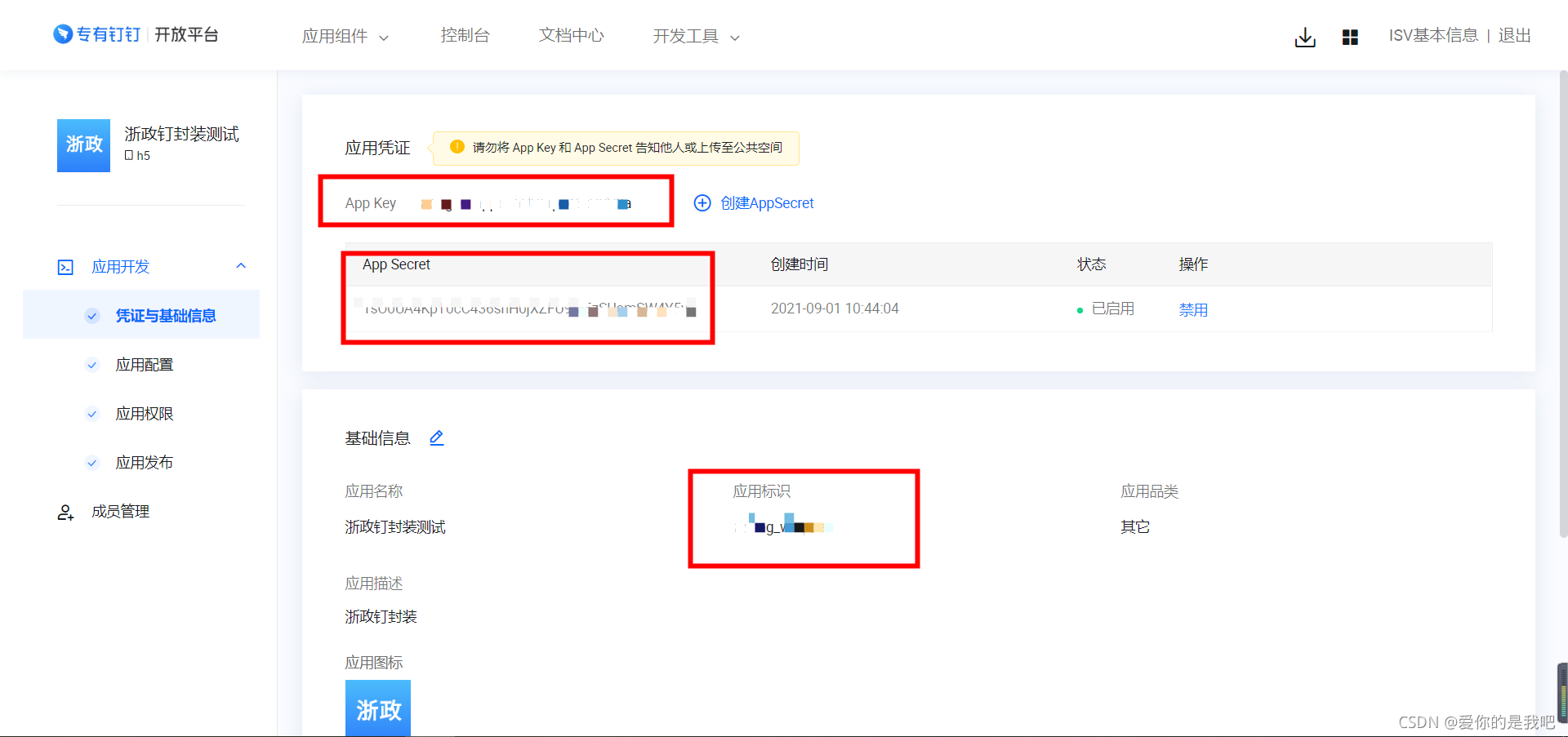Expand the 开发工具 dropdown menu
Viewport: 1568px width, 737px height.
tap(697, 36)
